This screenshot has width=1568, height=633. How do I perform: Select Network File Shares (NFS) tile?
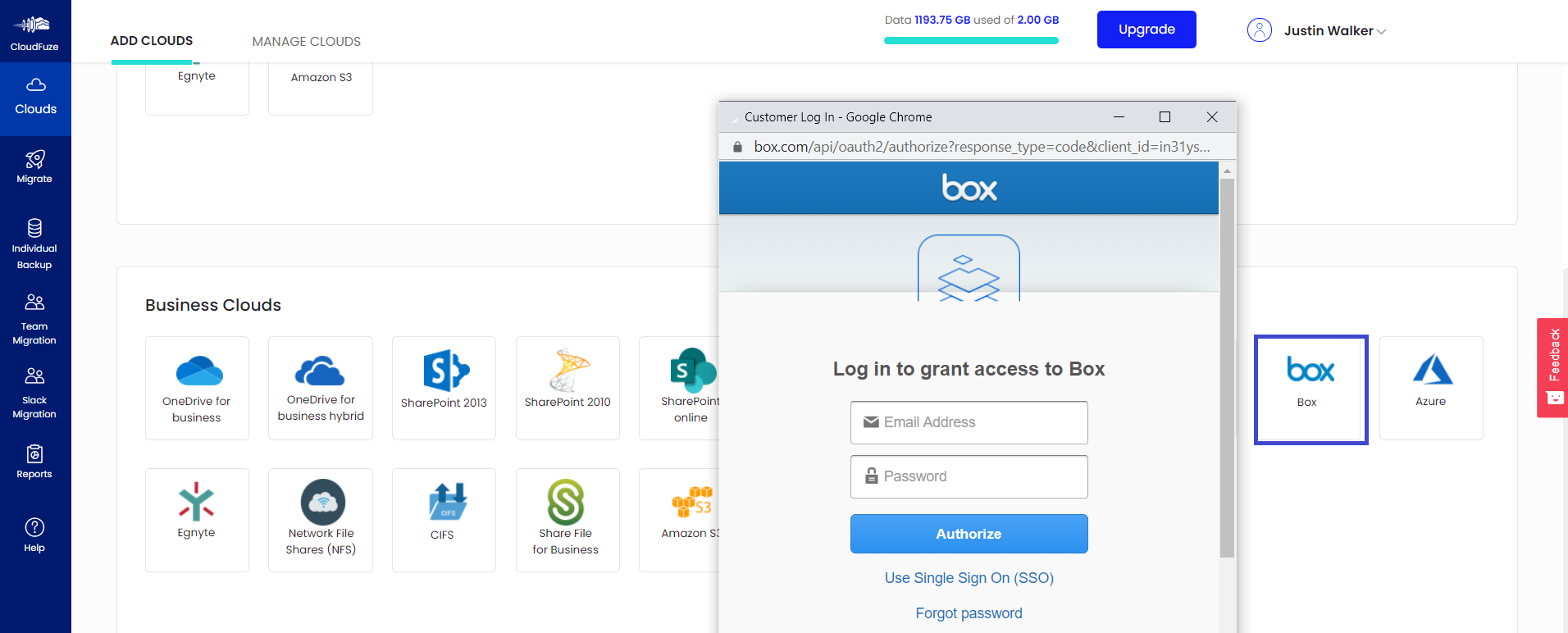(x=321, y=520)
